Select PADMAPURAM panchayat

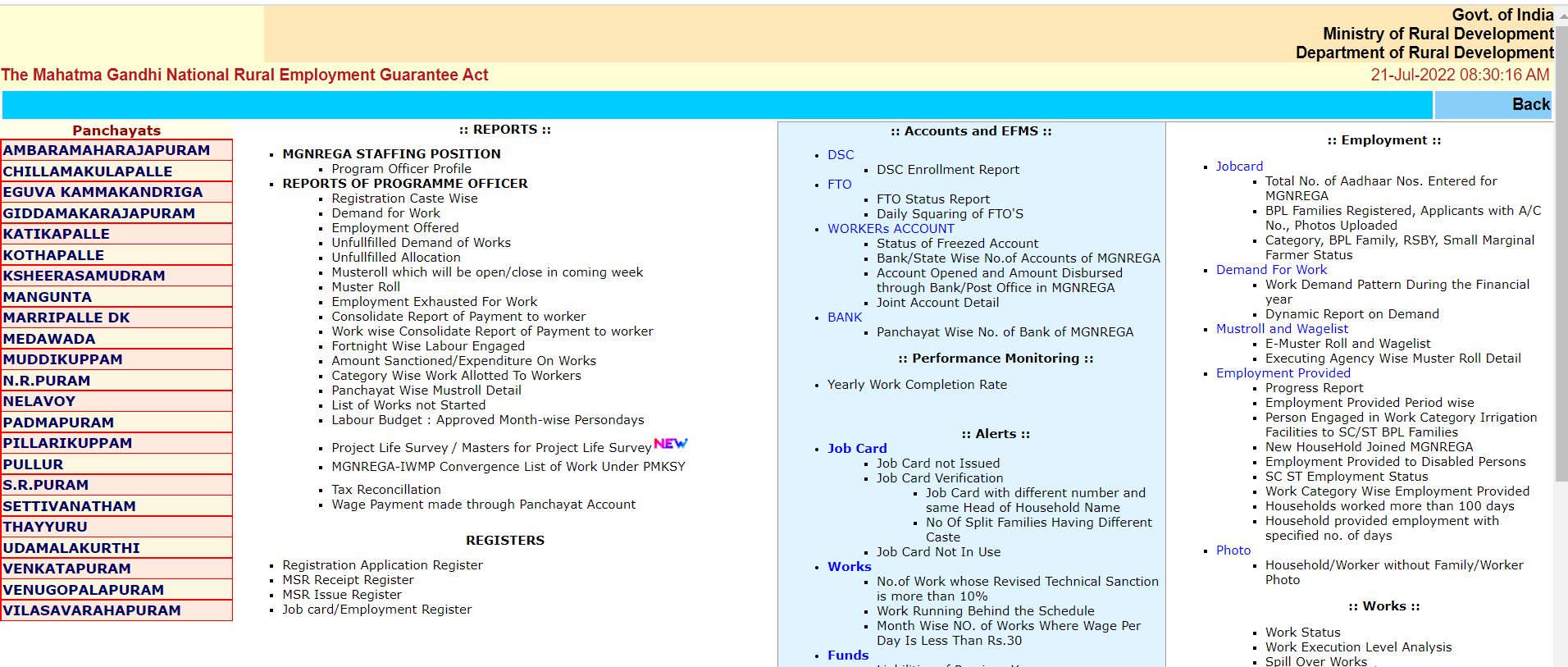(58, 423)
